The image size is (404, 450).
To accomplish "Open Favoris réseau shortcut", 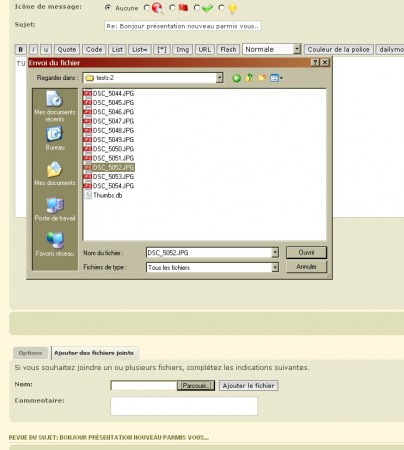I will pos(55,244).
